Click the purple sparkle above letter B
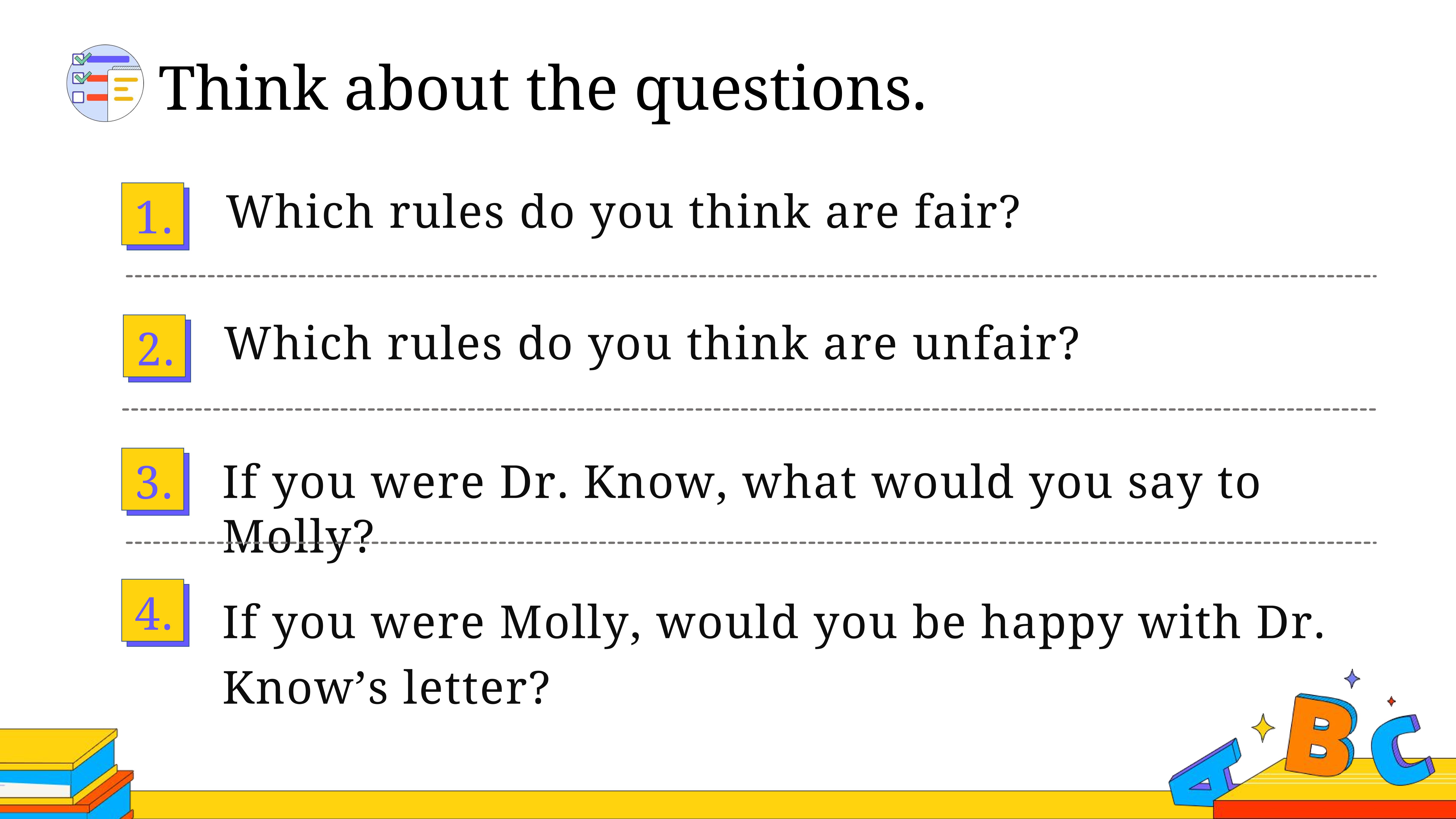1456x819 pixels. (1352, 678)
